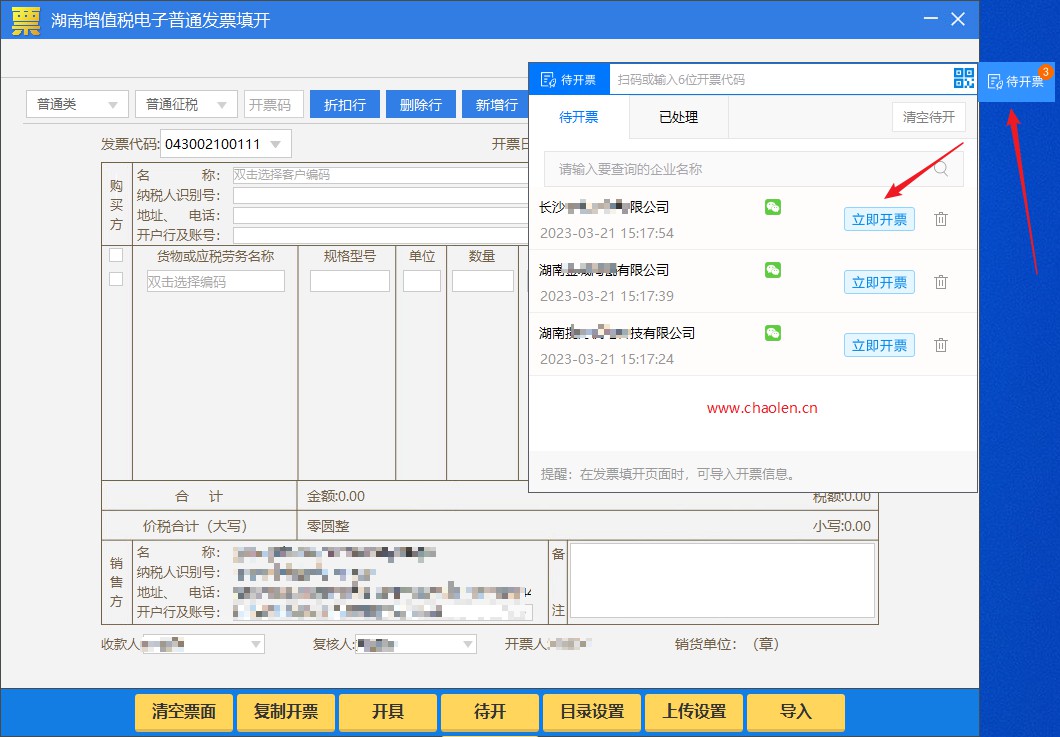The height and width of the screenshot is (737, 1060).
Task: Switch to the 待开票 tab
Action: [x=579, y=117]
